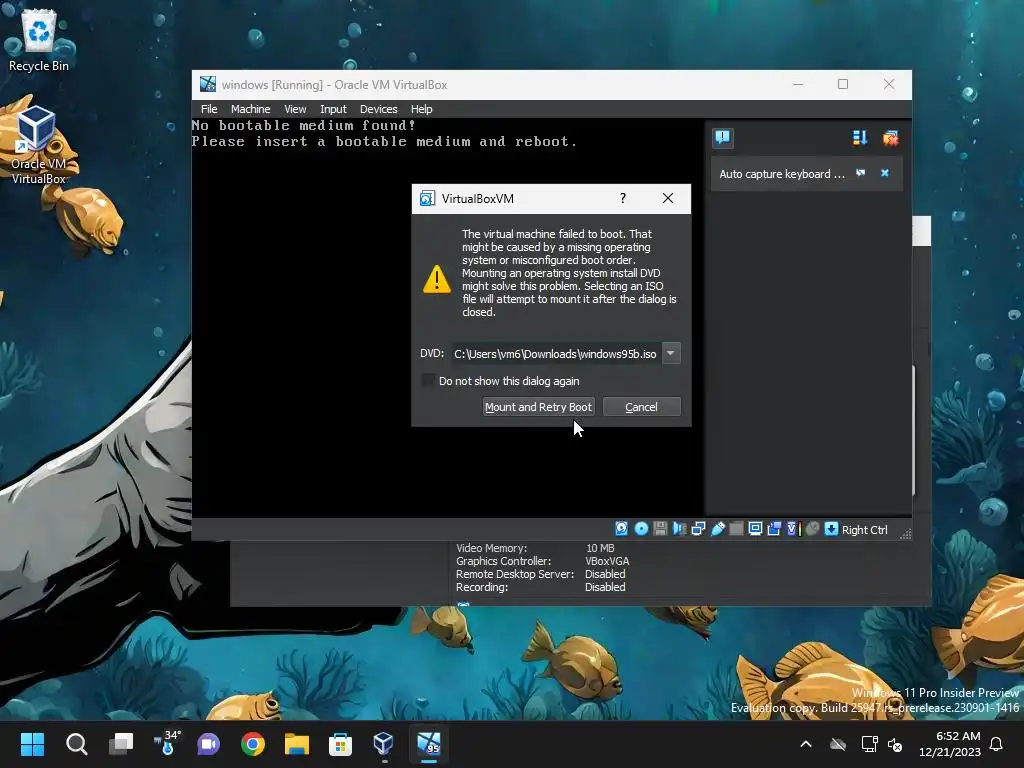Image resolution: width=1024 pixels, height=768 pixels.
Task: Open the DVD ISO path dropdown arrow
Action: click(671, 353)
